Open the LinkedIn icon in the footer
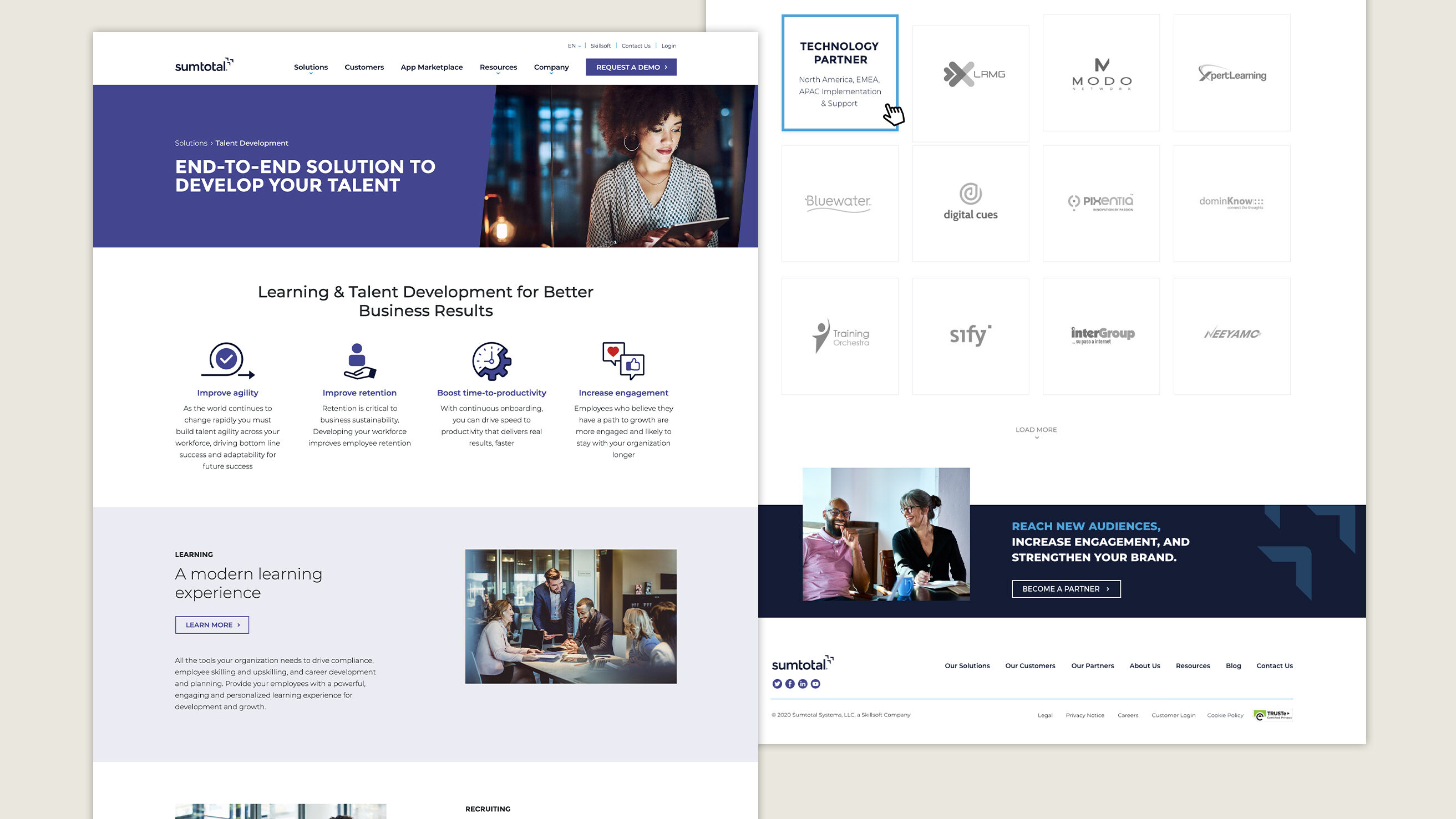Image resolution: width=1456 pixels, height=819 pixels. (x=803, y=684)
